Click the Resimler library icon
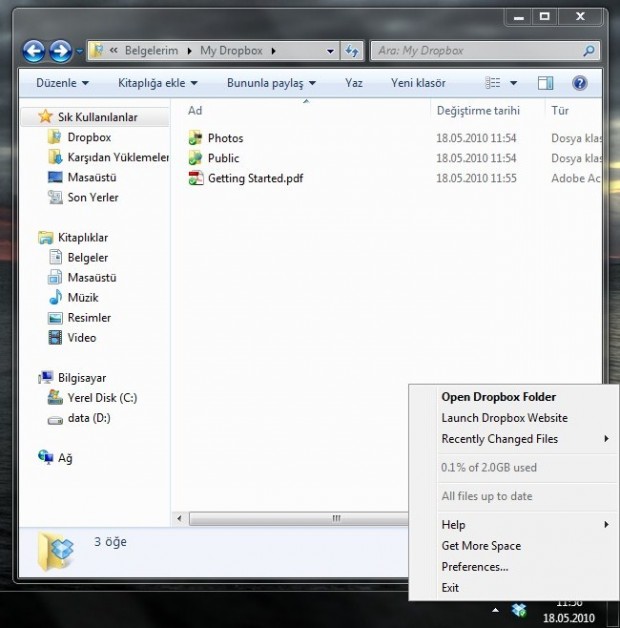 click(55, 318)
